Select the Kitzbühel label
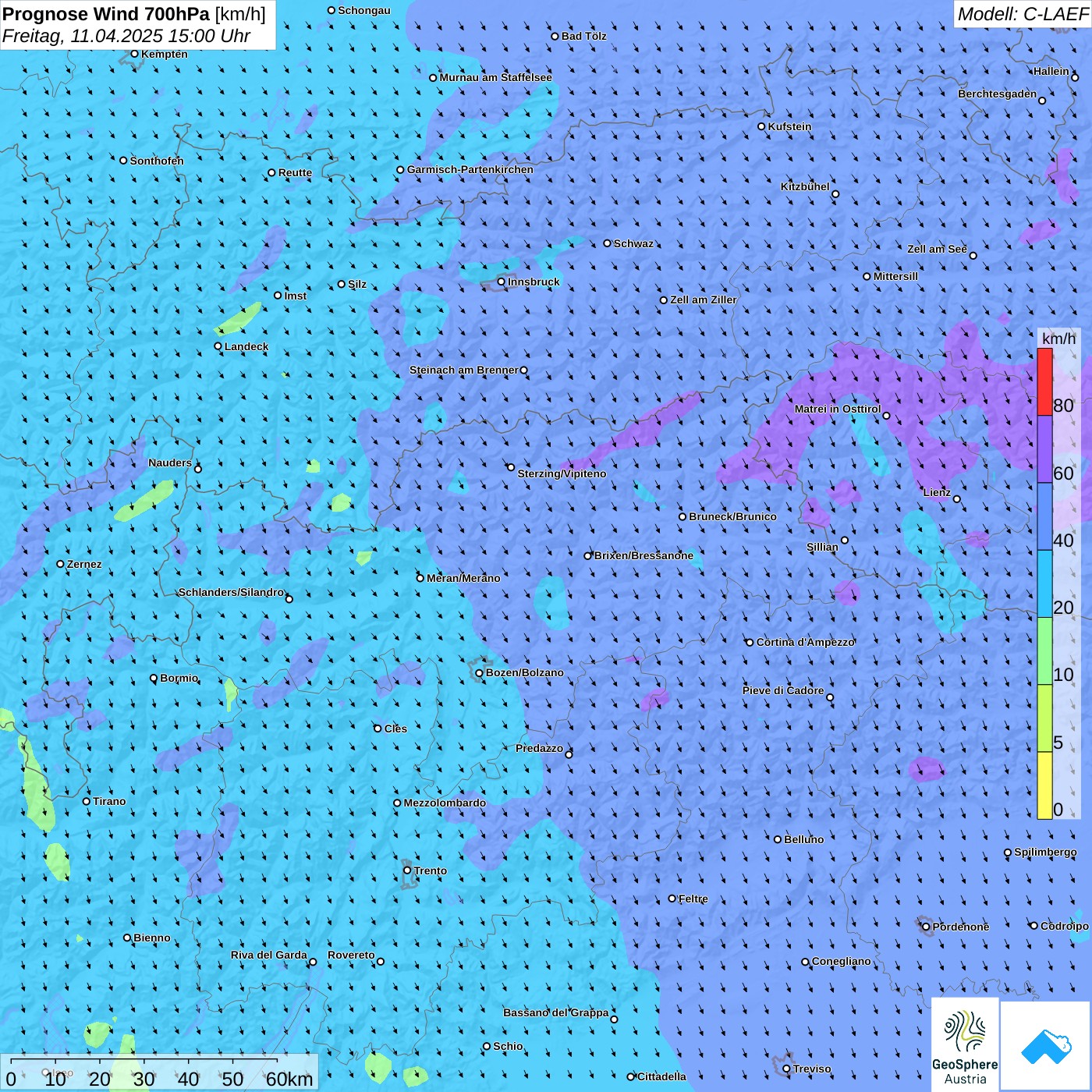This screenshot has width=1092, height=1092. point(805,186)
